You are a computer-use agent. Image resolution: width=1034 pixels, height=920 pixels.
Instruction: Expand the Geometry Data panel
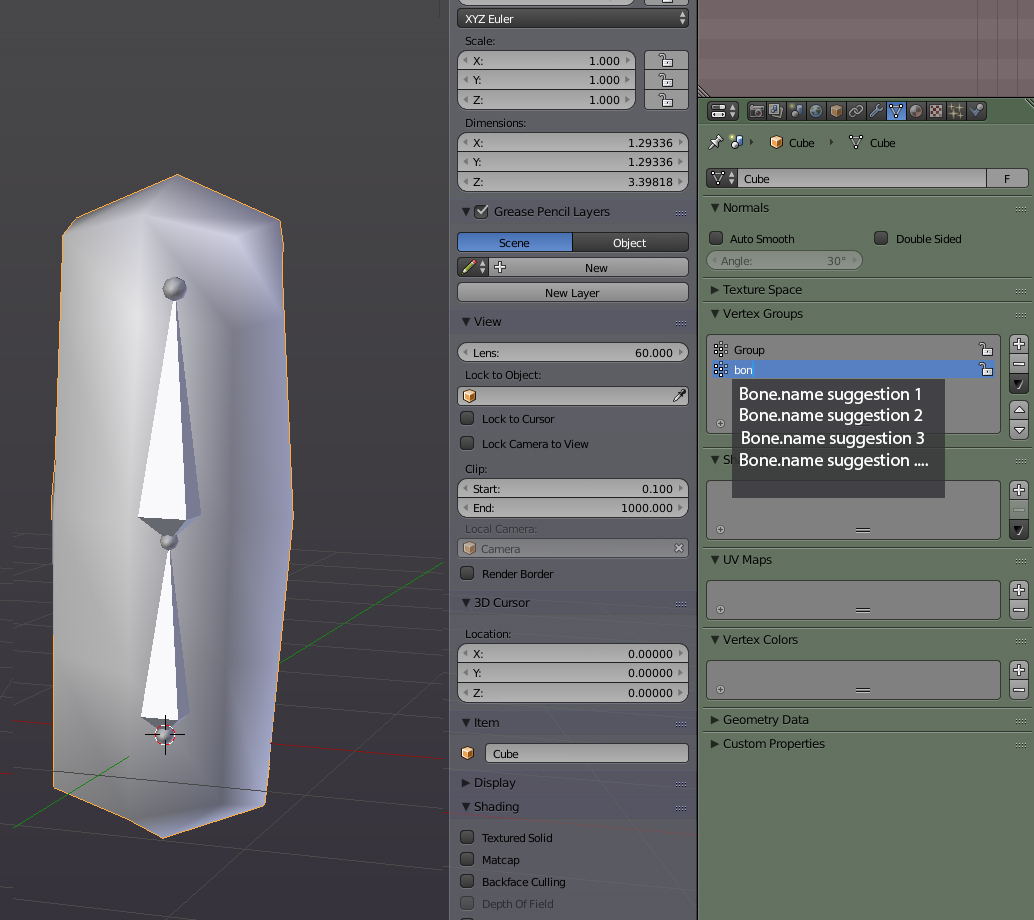(x=715, y=720)
